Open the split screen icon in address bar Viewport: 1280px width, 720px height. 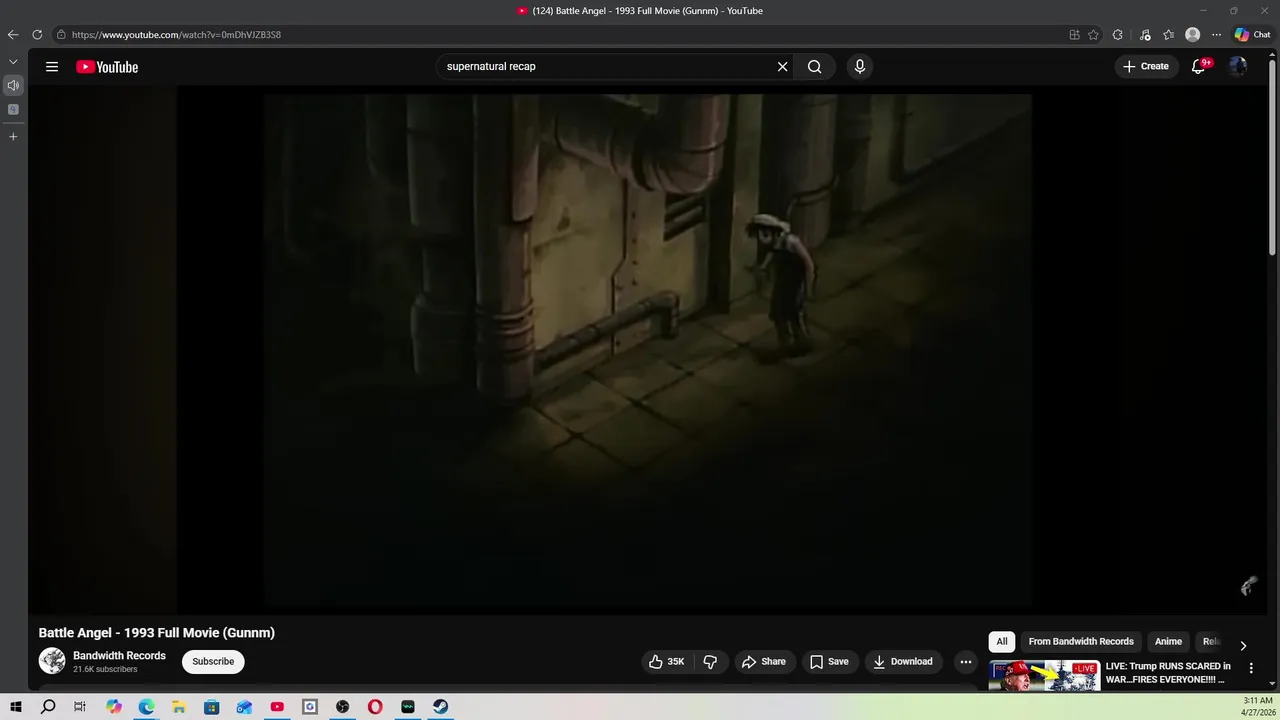point(1075,35)
